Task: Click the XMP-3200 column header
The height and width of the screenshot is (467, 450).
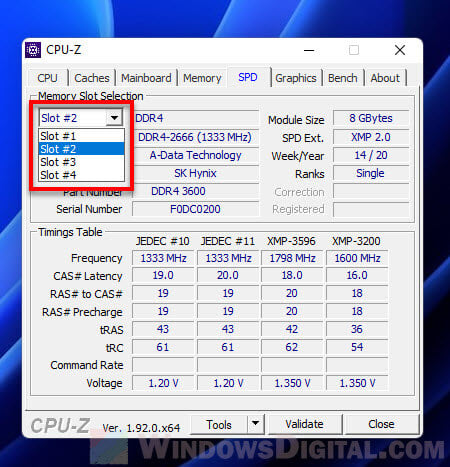Action: 356,241
